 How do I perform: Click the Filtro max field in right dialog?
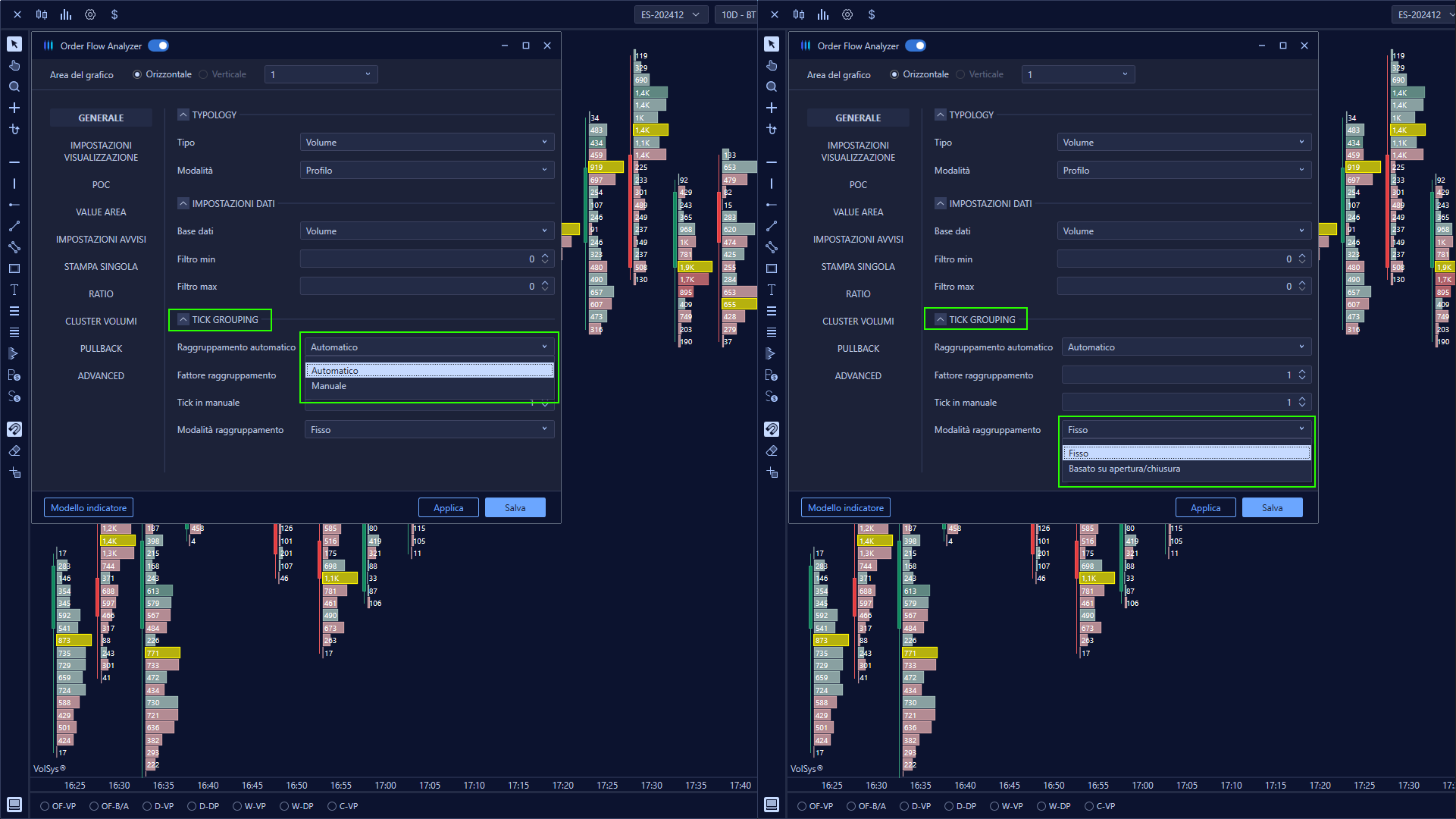pyautogui.click(x=1185, y=287)
